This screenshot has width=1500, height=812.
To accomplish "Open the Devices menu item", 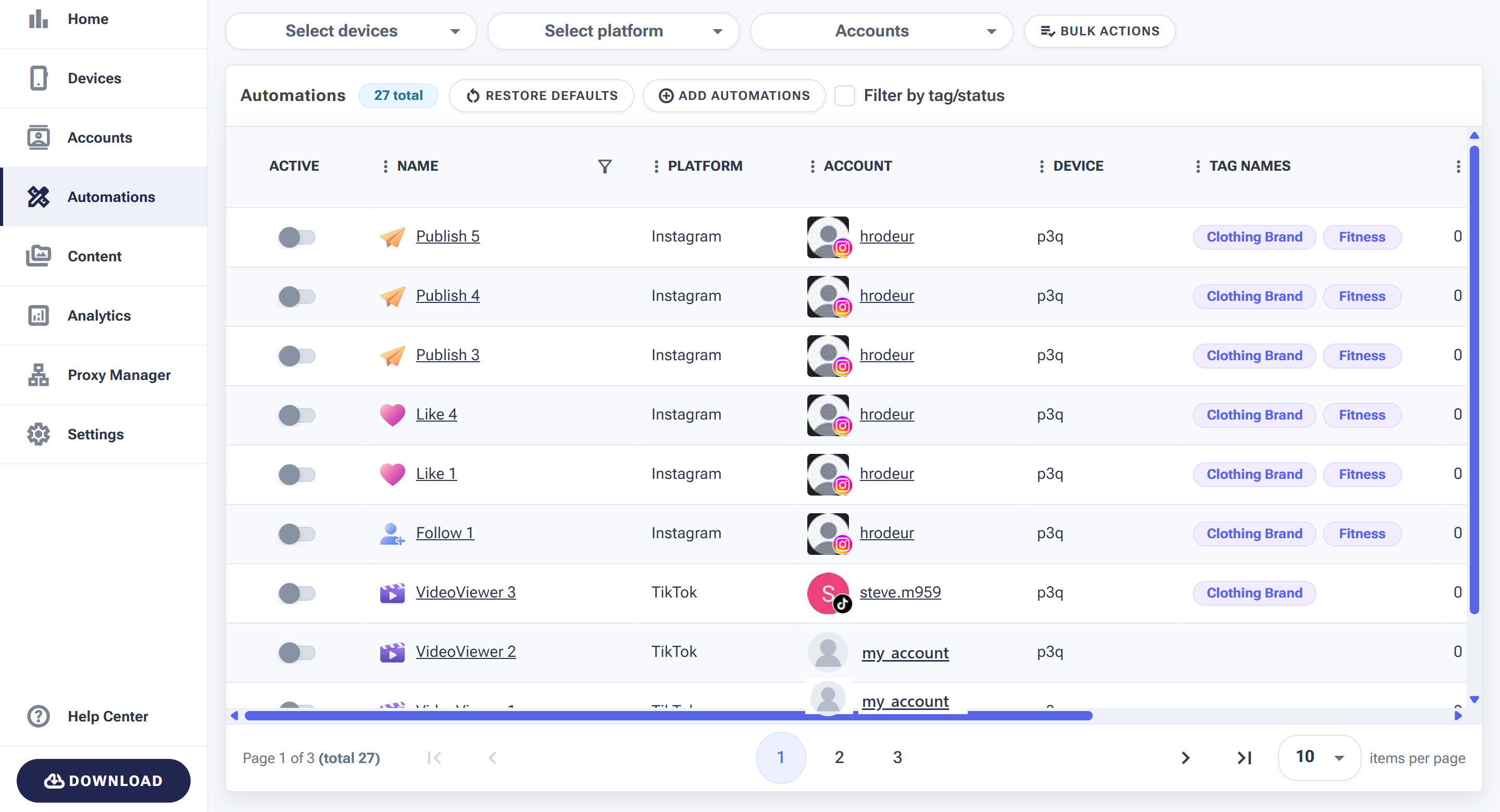I will coord(104,78).
